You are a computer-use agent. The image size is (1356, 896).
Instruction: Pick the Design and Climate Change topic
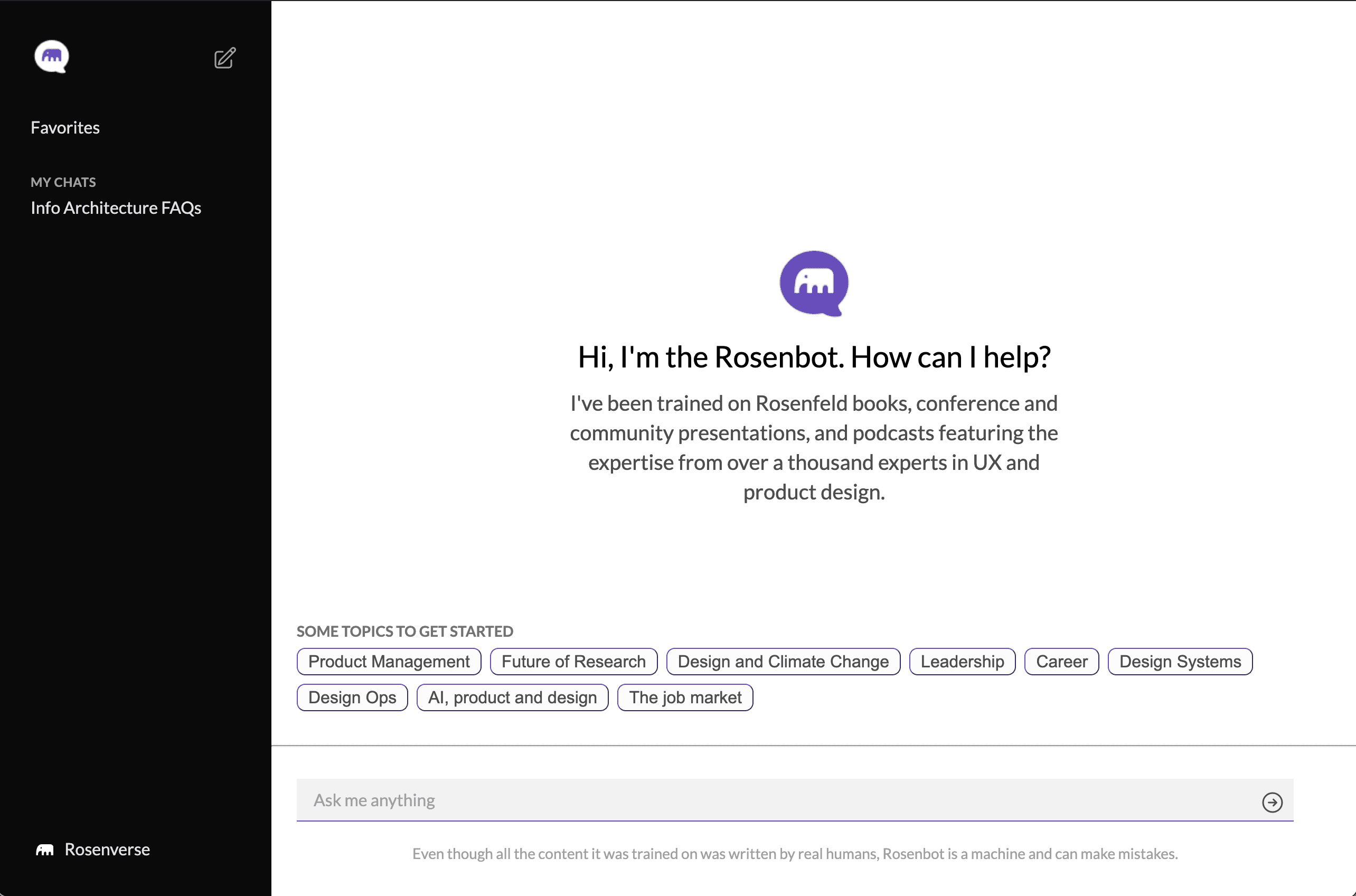[x=783, y=661]
